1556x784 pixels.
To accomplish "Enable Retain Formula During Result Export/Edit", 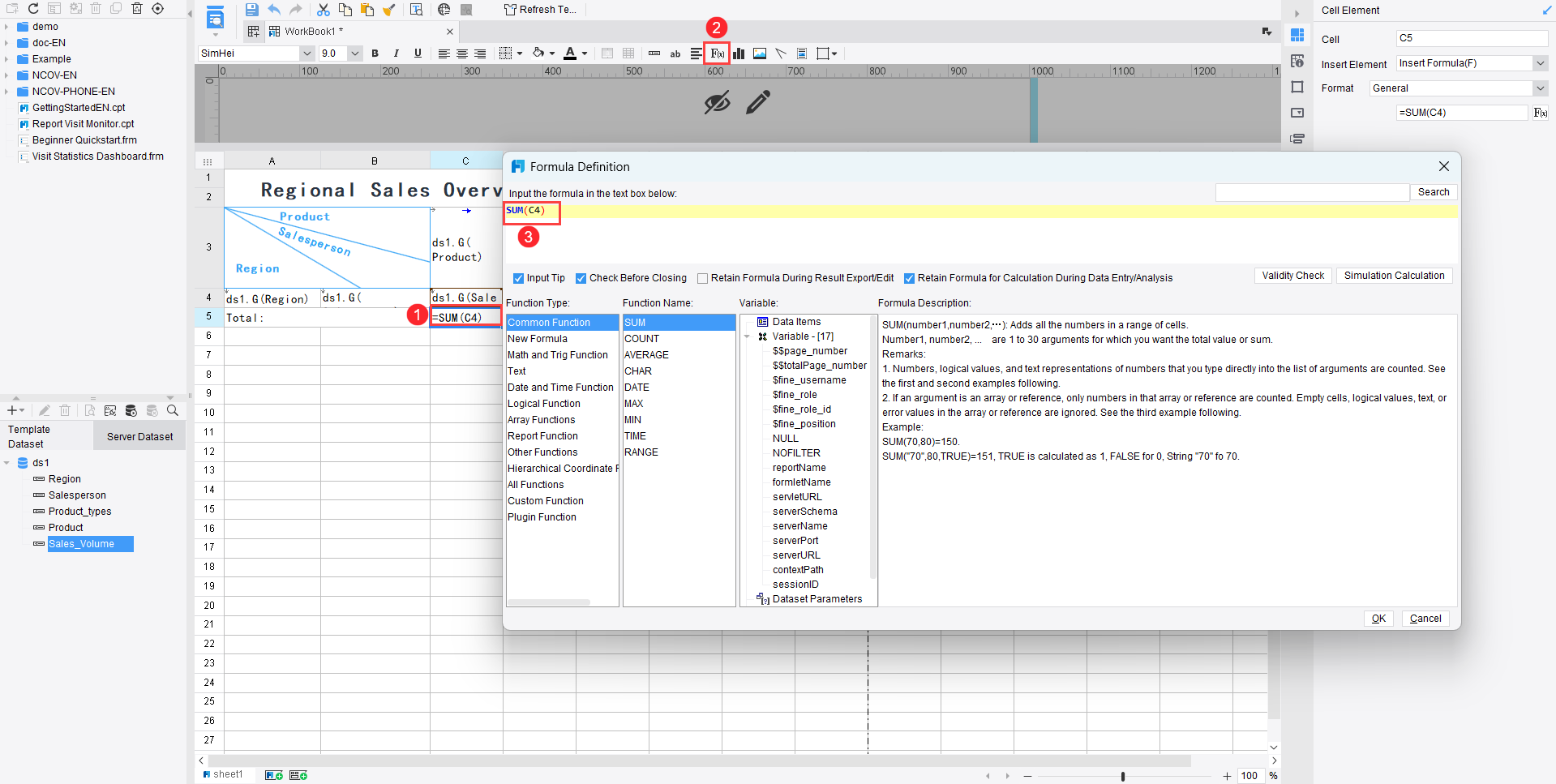I will [702, 278].
